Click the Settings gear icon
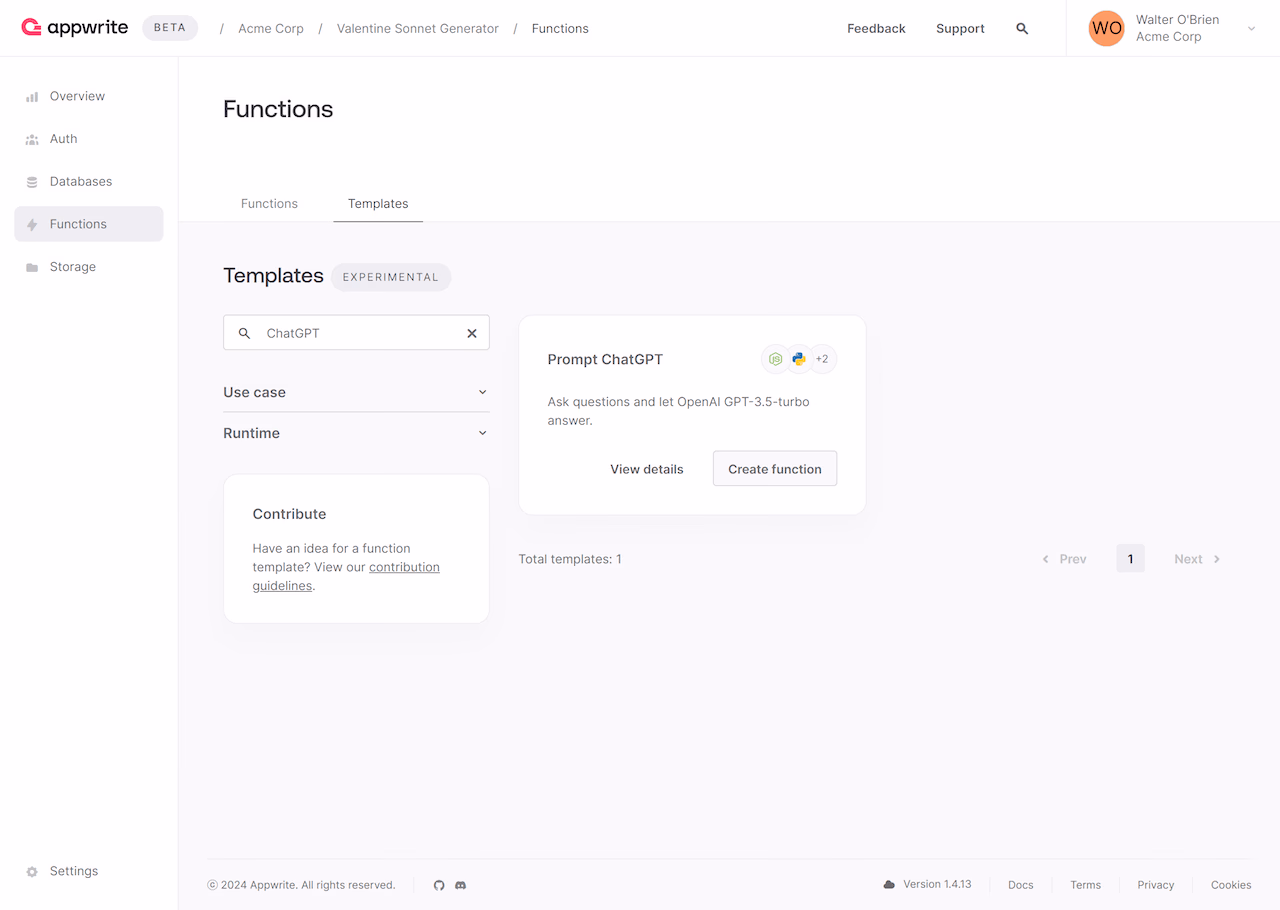This screenshot has height=910, width=1280. click(32, 872)
